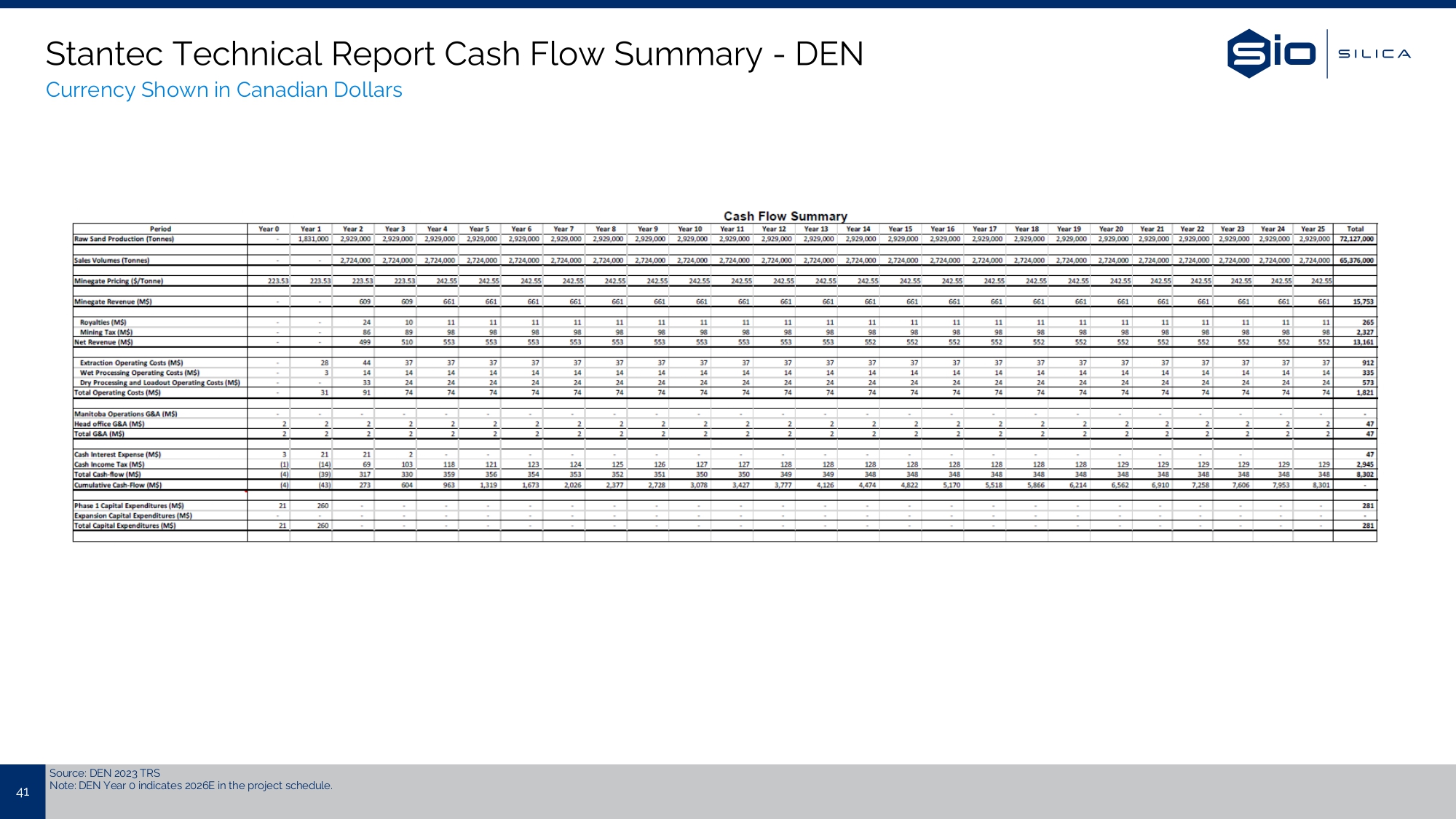This screenshot has width=1456, height=819.
Task: Click the 'Mining Tax (M$)' row label
Action: coord(106,332)
